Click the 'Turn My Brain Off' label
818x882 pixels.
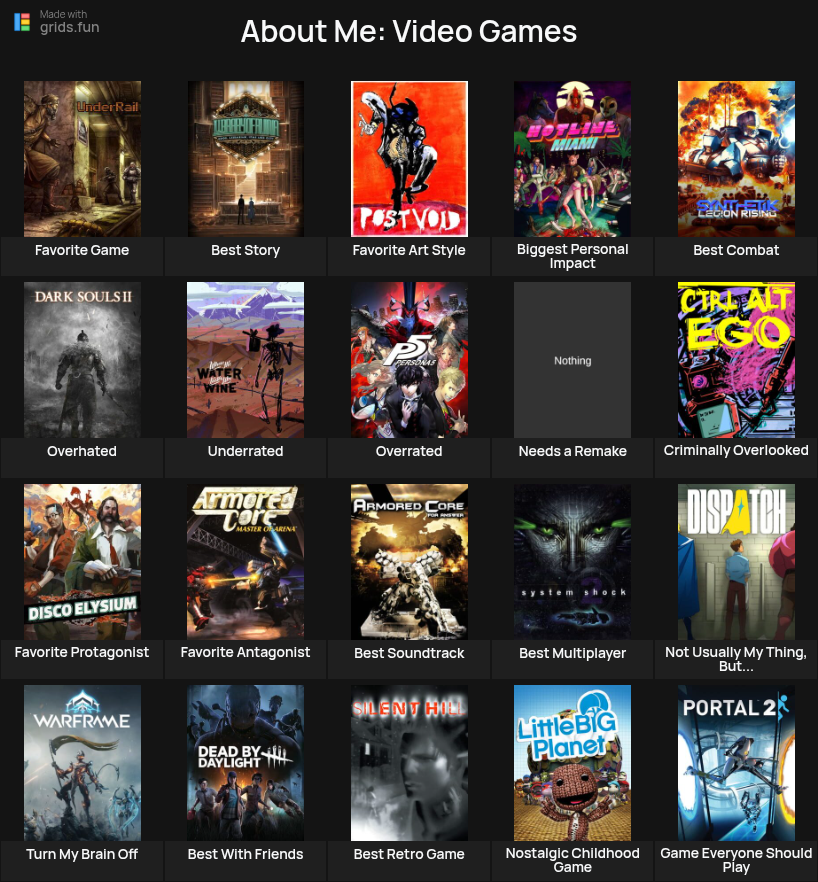[82, 854]
